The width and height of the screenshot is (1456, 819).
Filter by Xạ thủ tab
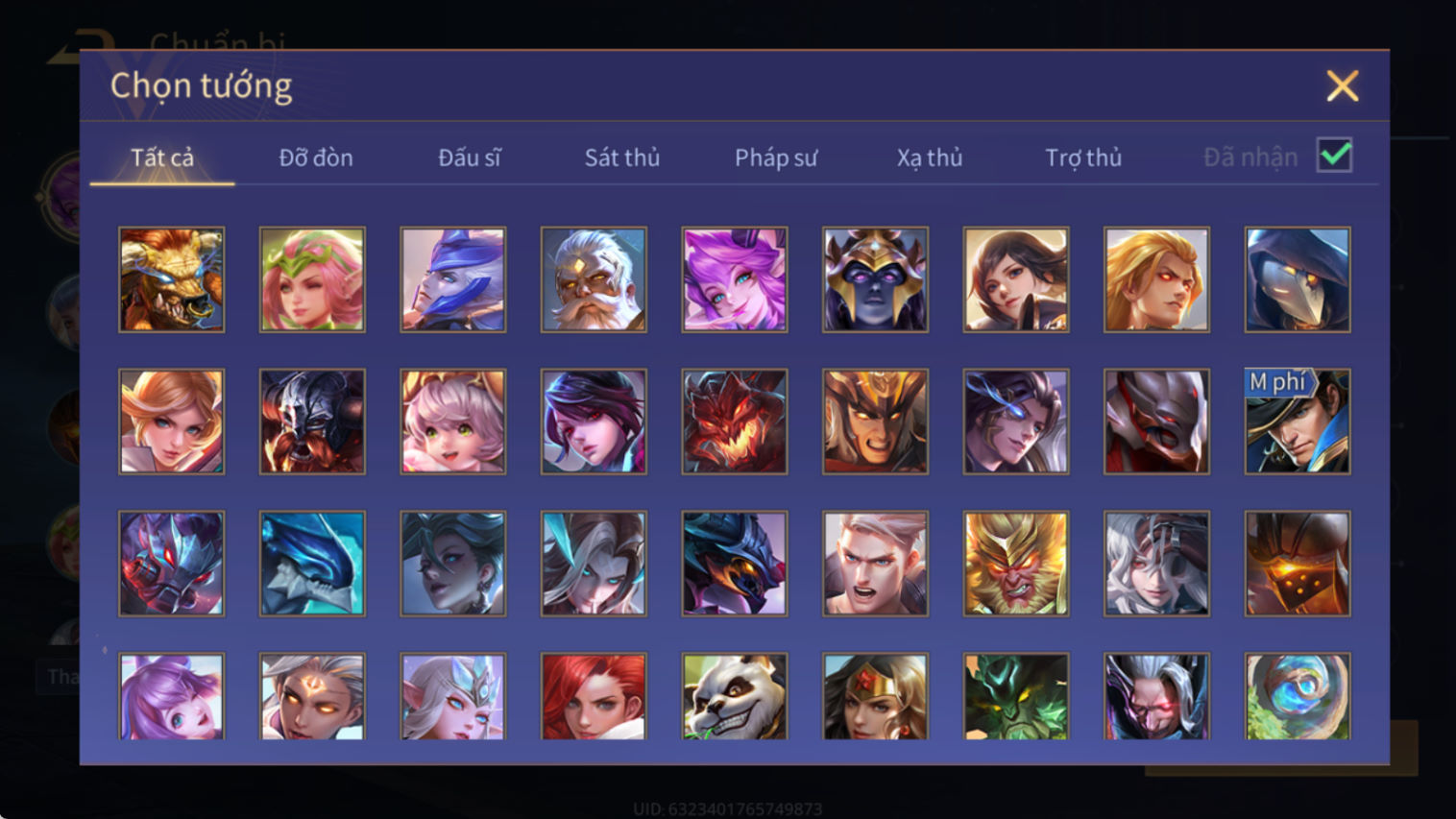click(x=930, y=157)
